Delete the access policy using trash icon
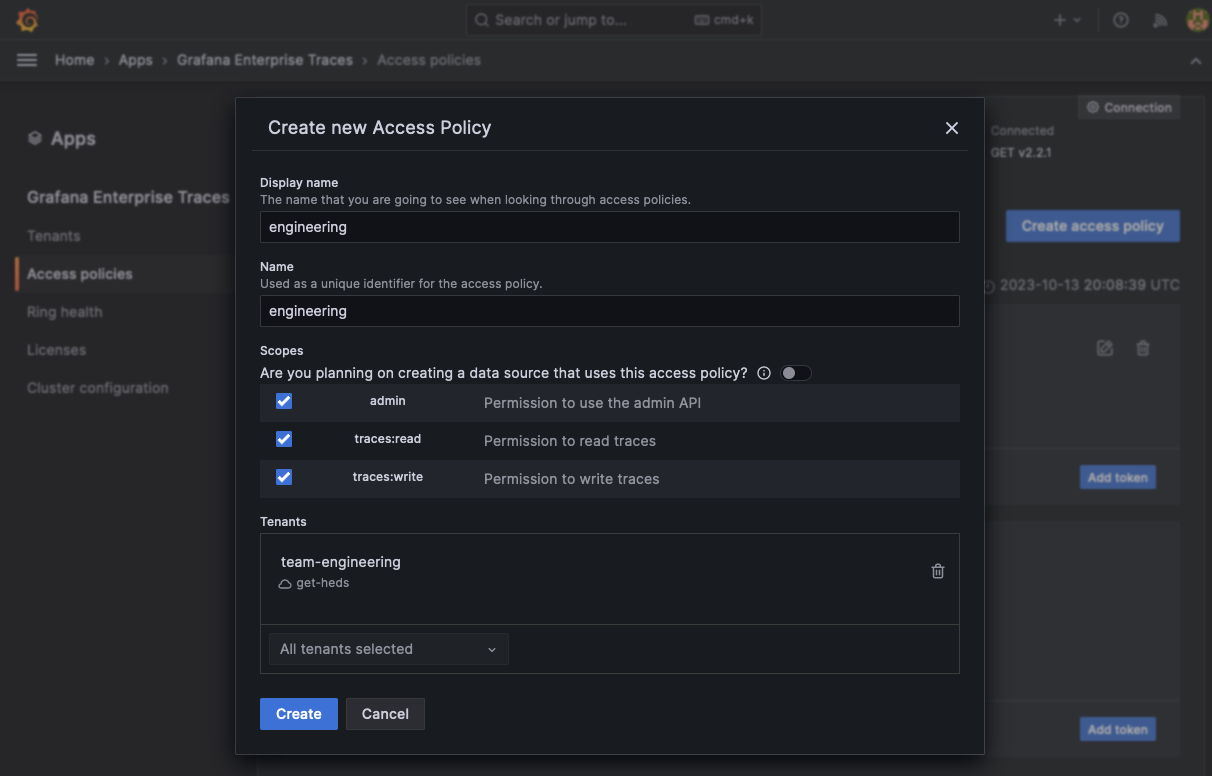This screenshot has height=776, width=1212. click(1143, 348)
